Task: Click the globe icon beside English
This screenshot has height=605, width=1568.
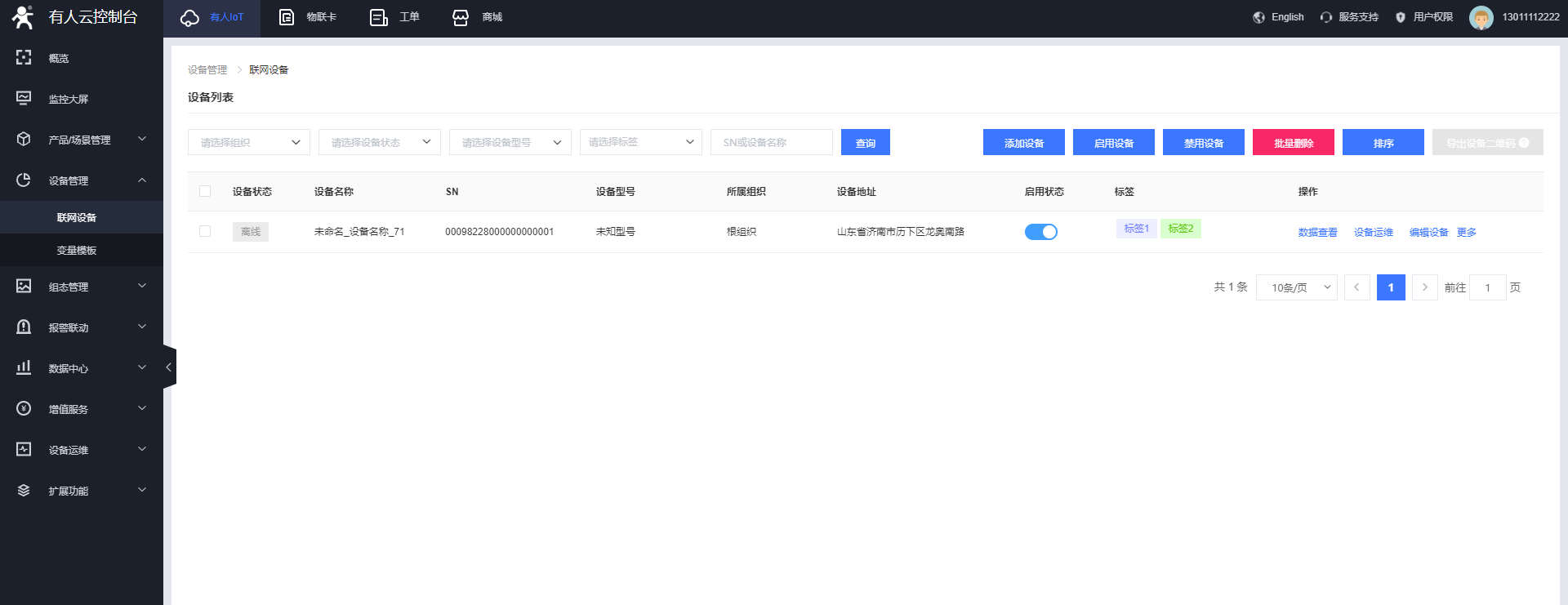Action: tap(1258, 17)
